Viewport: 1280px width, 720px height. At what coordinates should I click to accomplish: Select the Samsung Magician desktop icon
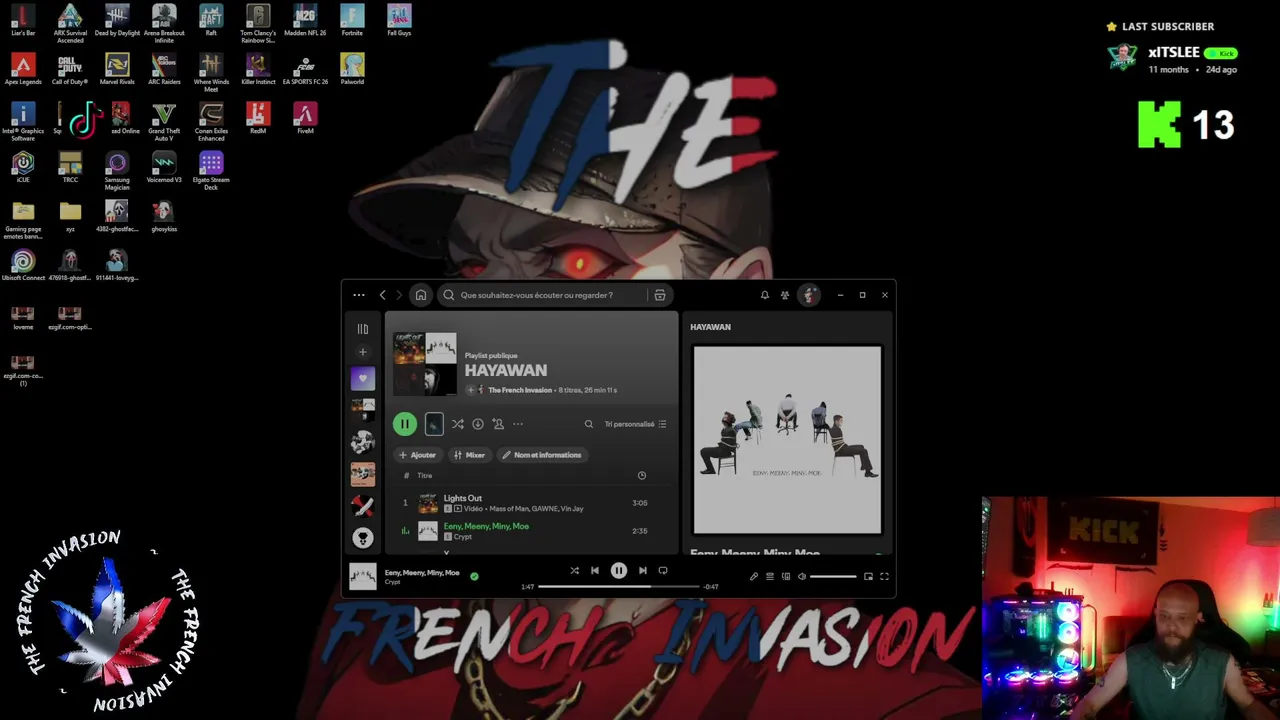117,171
